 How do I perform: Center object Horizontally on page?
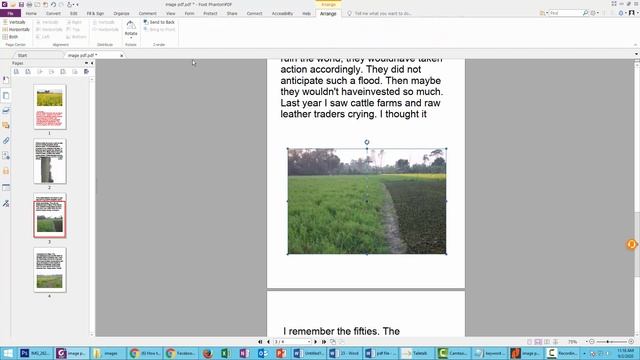(x=16, y=29)
